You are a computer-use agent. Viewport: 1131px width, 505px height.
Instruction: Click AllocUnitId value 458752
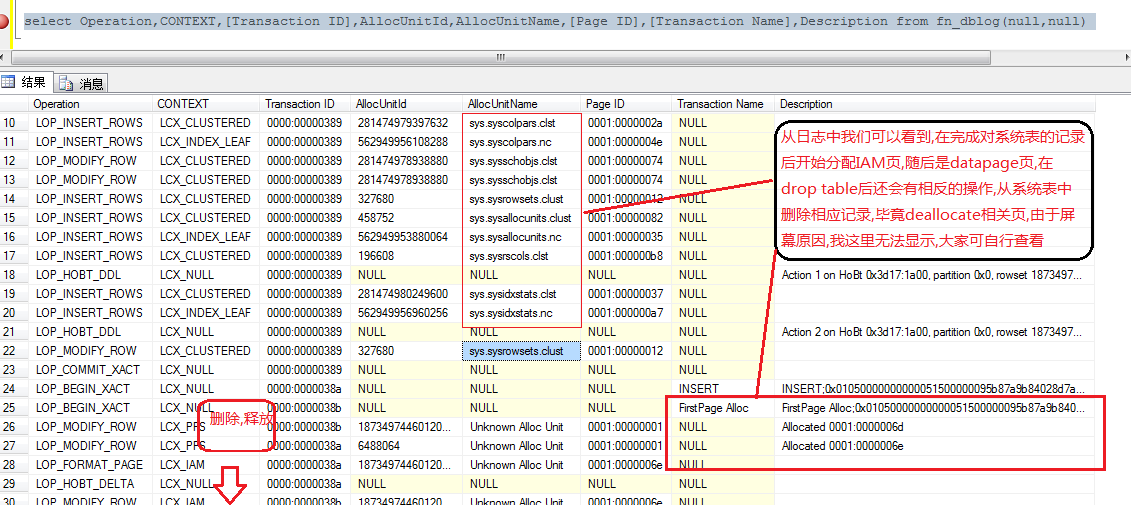coord(375,218)
